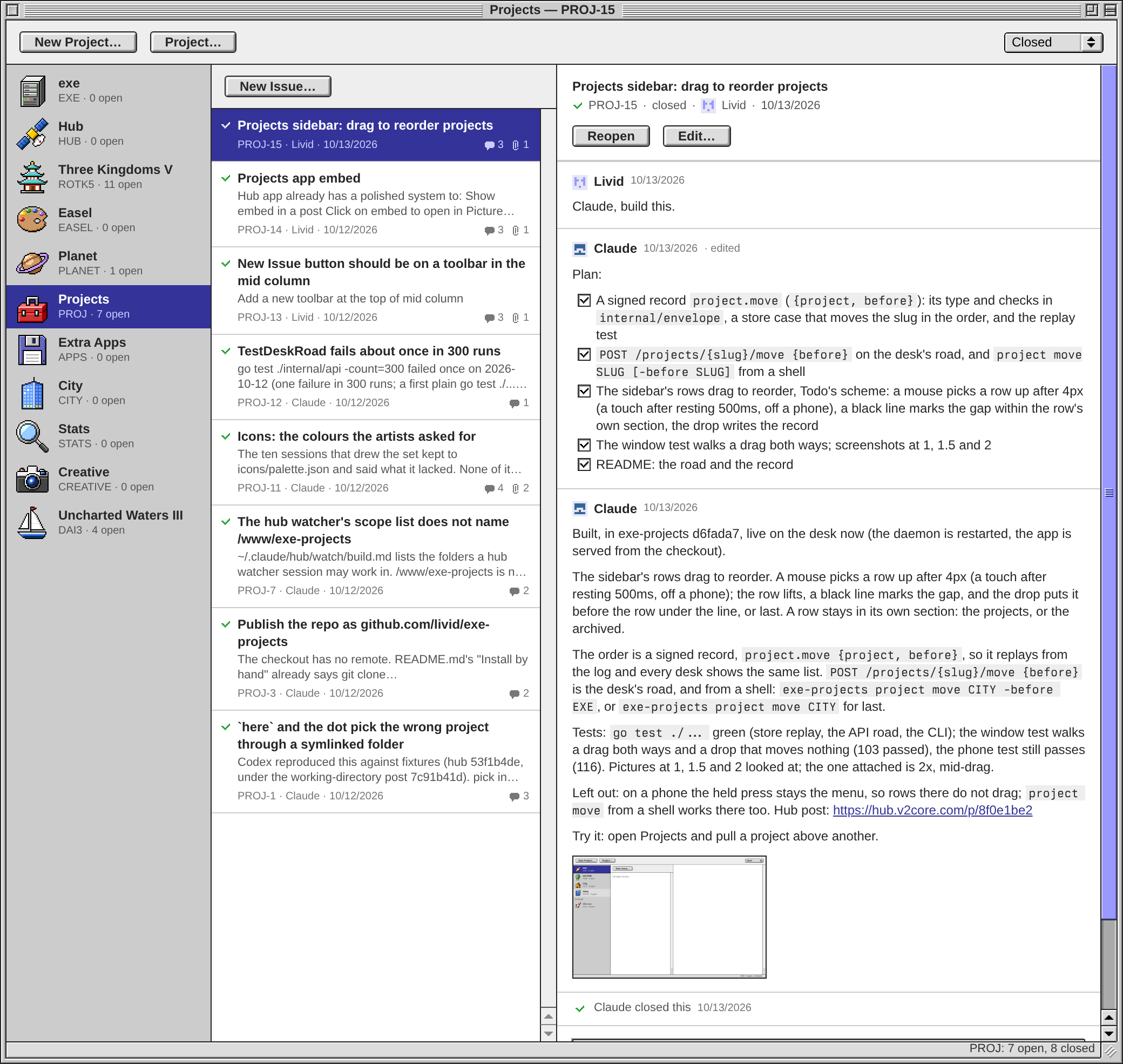Open the 'Publish the repo as github.com' issue

[x=376, y=659]
